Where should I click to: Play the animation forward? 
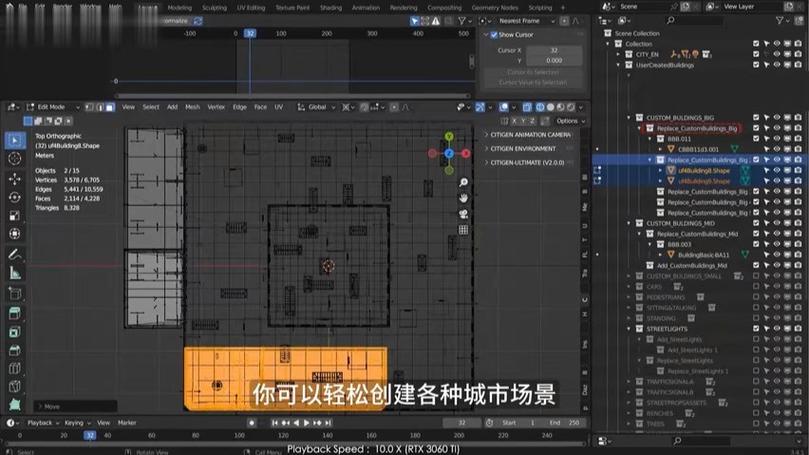(306, 423)
